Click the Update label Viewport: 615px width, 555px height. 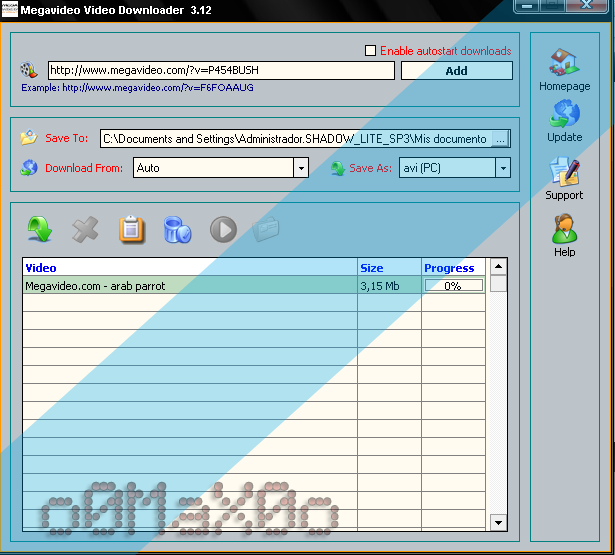(x=564, y=137)
